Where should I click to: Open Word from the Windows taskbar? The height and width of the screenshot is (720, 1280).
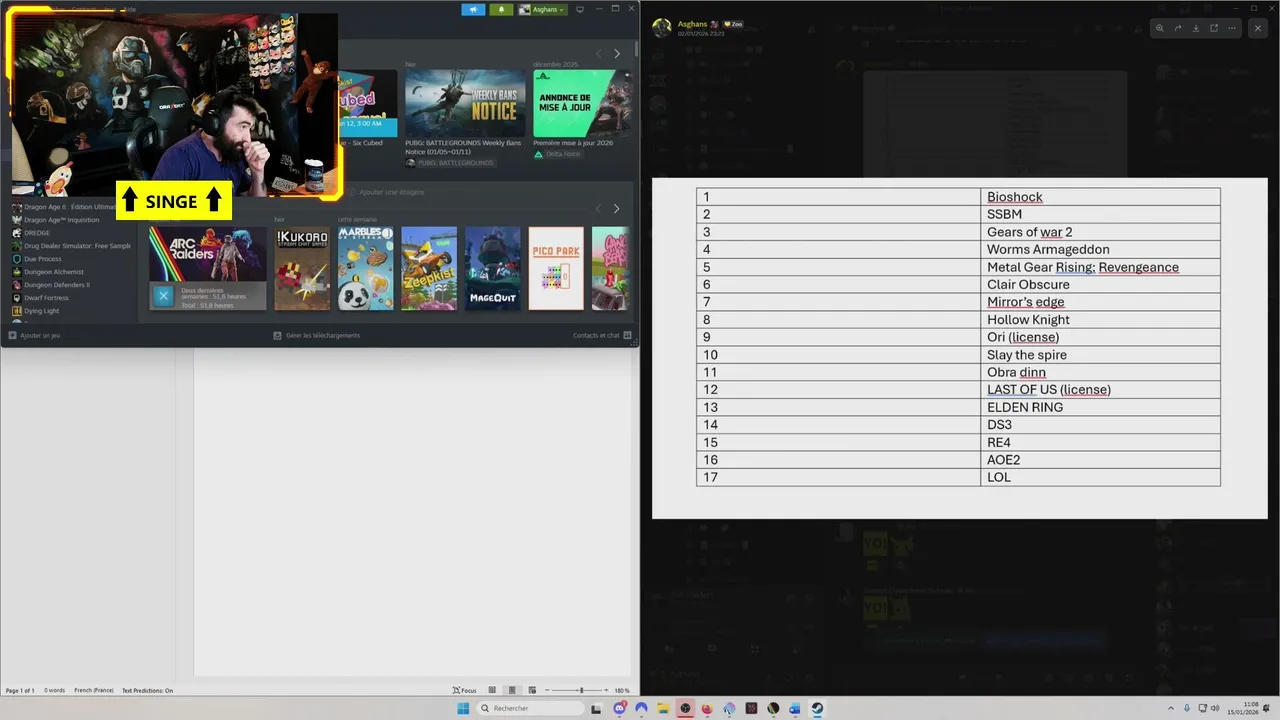795,708
